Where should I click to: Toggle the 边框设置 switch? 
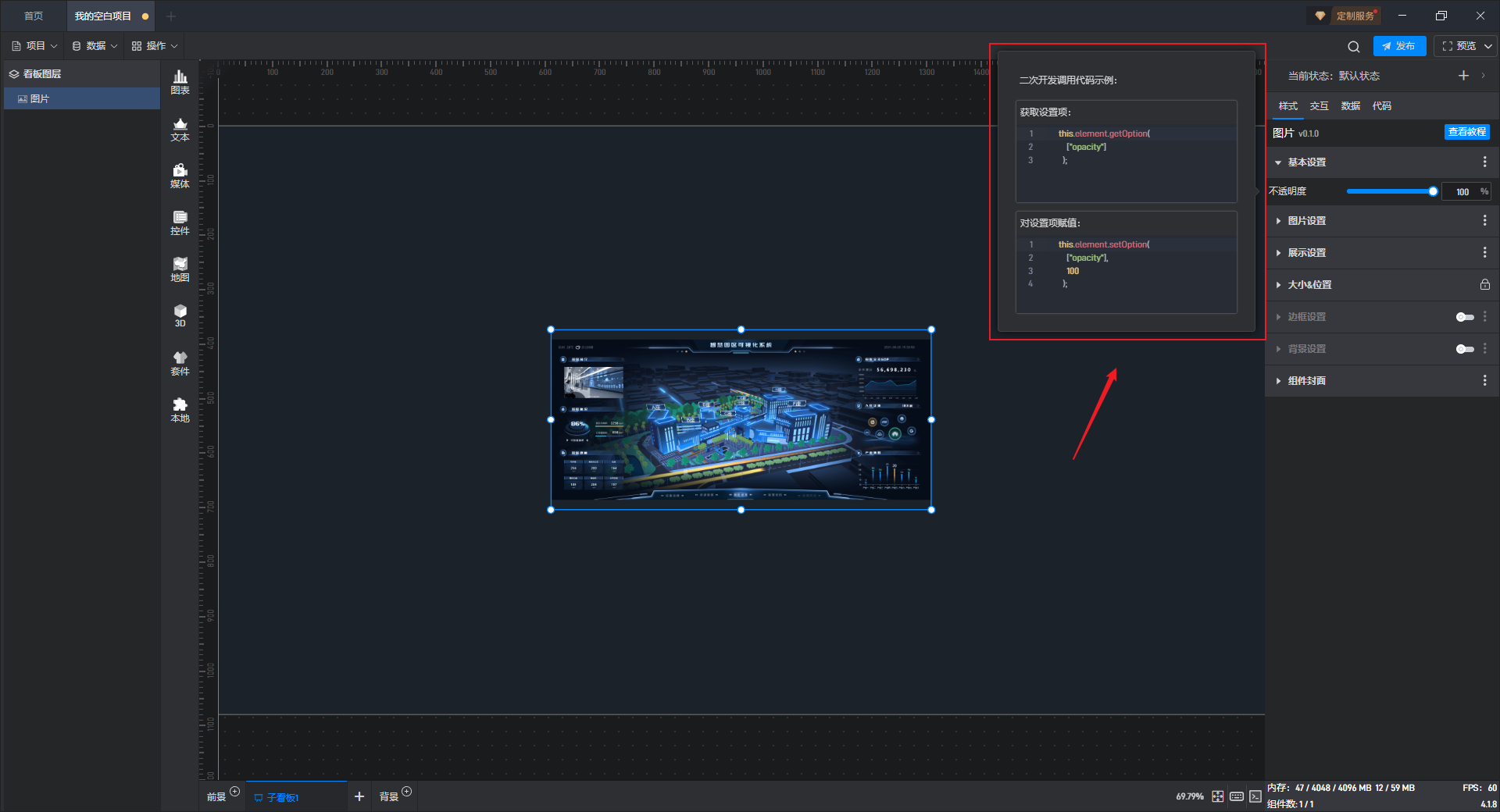pos(1465,317)
